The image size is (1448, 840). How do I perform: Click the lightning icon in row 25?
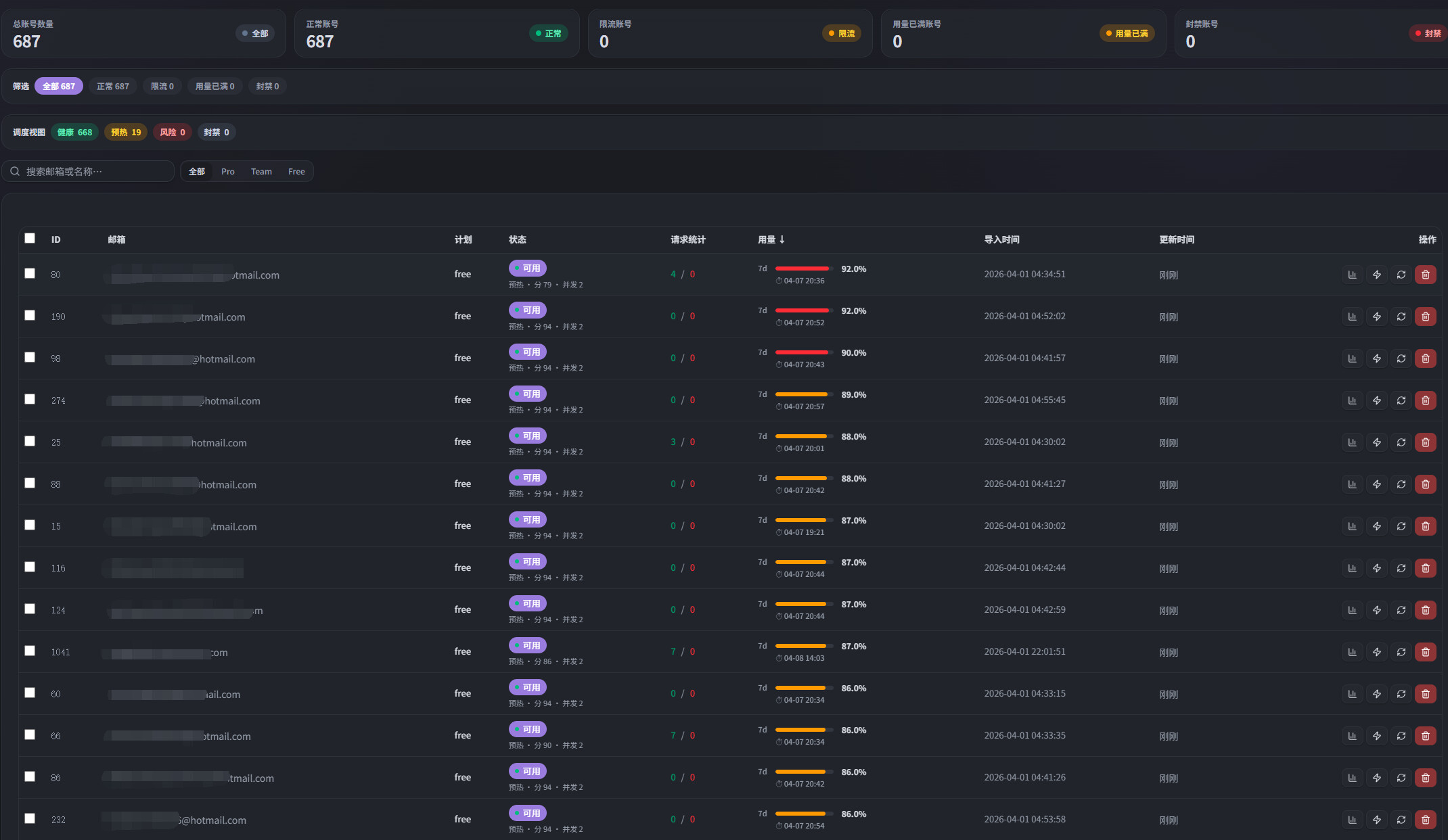1376,442
